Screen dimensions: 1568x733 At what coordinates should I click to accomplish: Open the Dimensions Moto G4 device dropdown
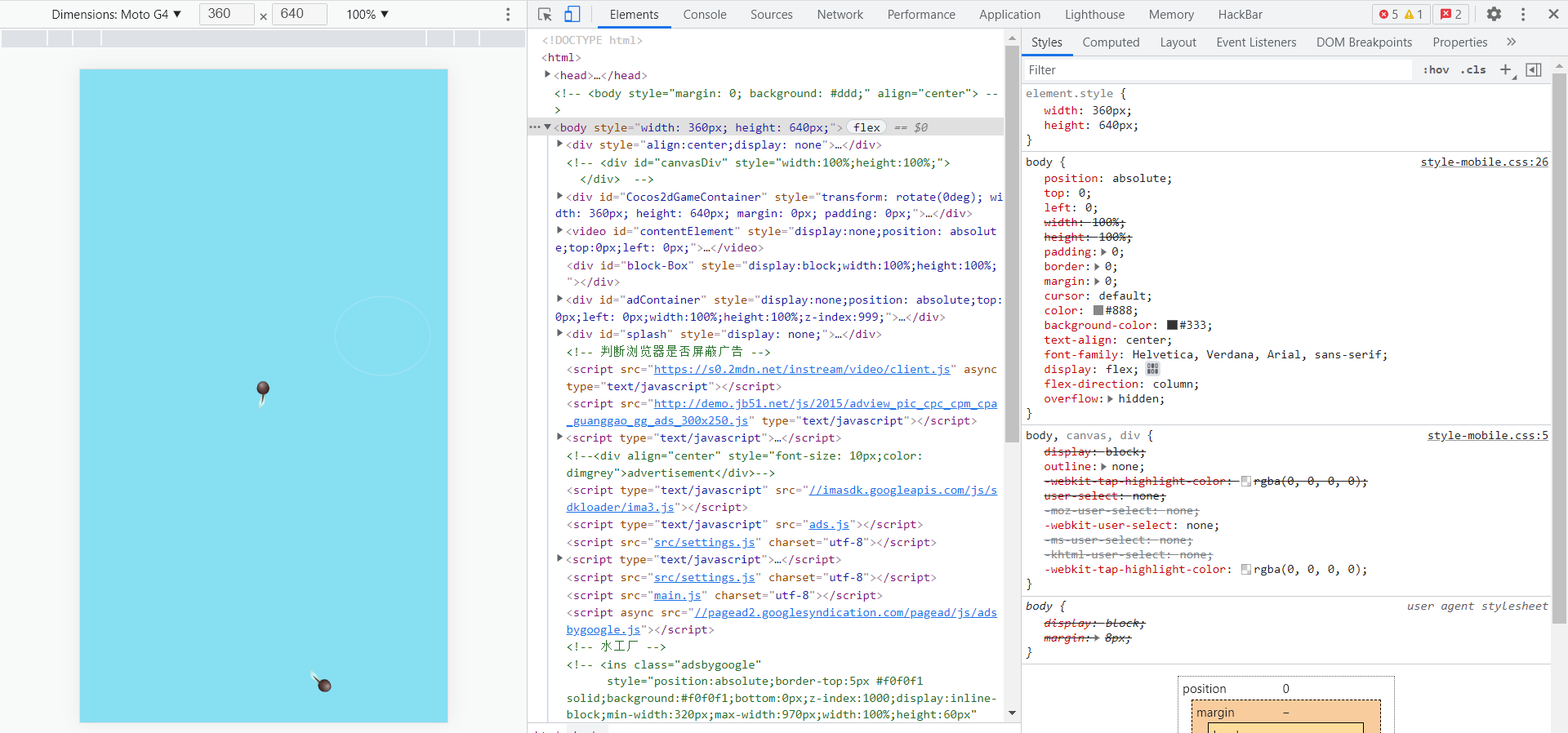pos(116,14)
